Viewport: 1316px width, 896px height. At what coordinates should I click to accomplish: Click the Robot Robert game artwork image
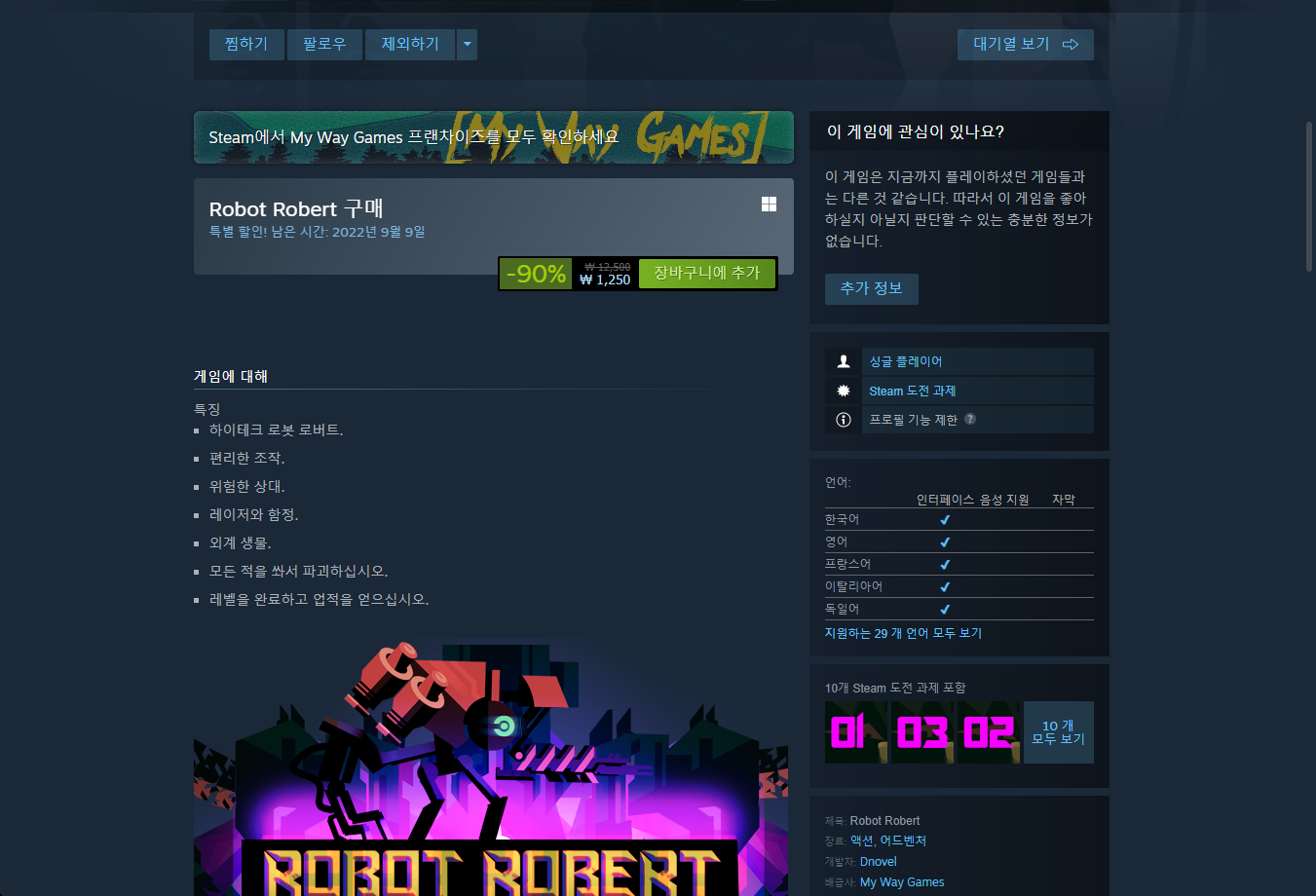click(x=491, y=766)
